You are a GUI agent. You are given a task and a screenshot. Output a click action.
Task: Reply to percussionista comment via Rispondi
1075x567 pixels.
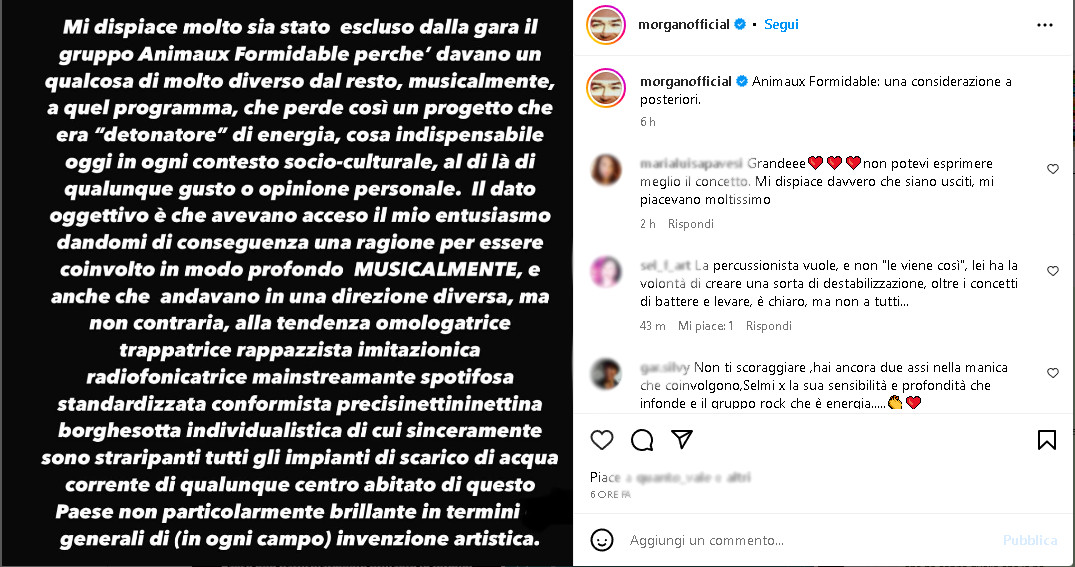[x=769, y=326]
